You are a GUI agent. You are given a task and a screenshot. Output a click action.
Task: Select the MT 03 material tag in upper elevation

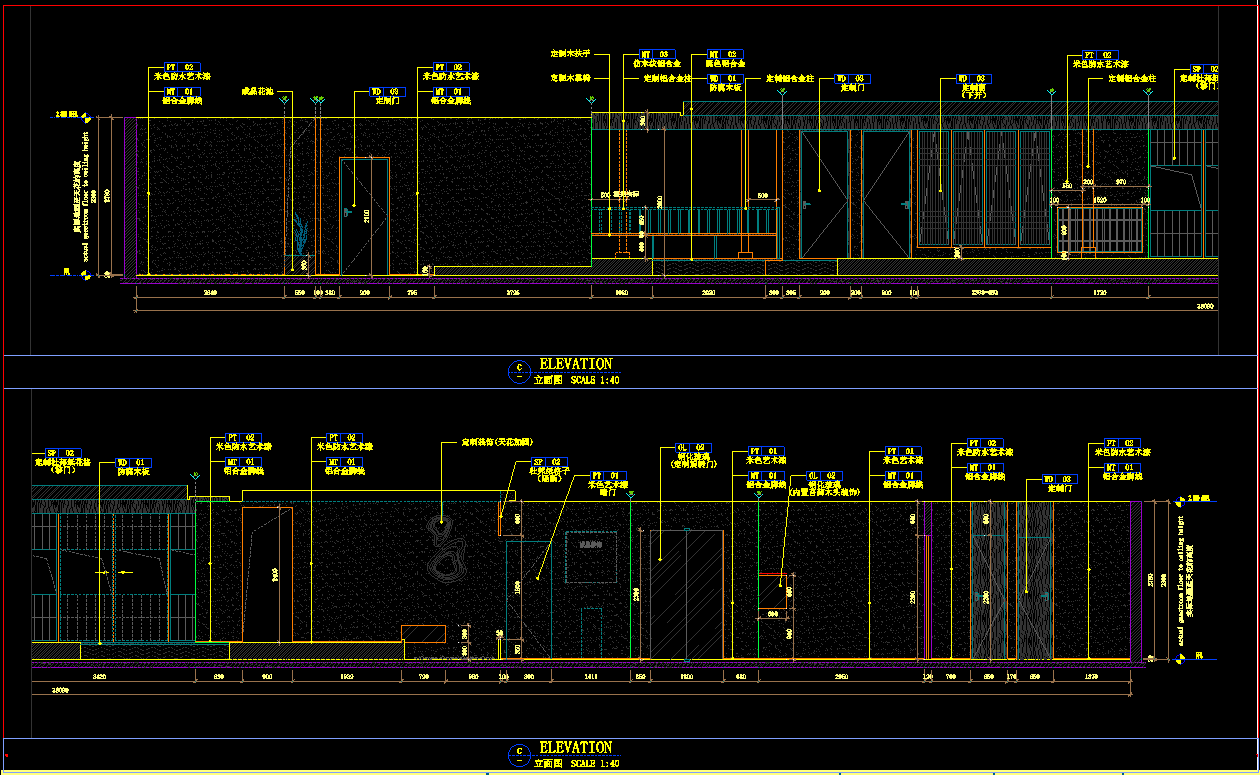click(655, 54)
